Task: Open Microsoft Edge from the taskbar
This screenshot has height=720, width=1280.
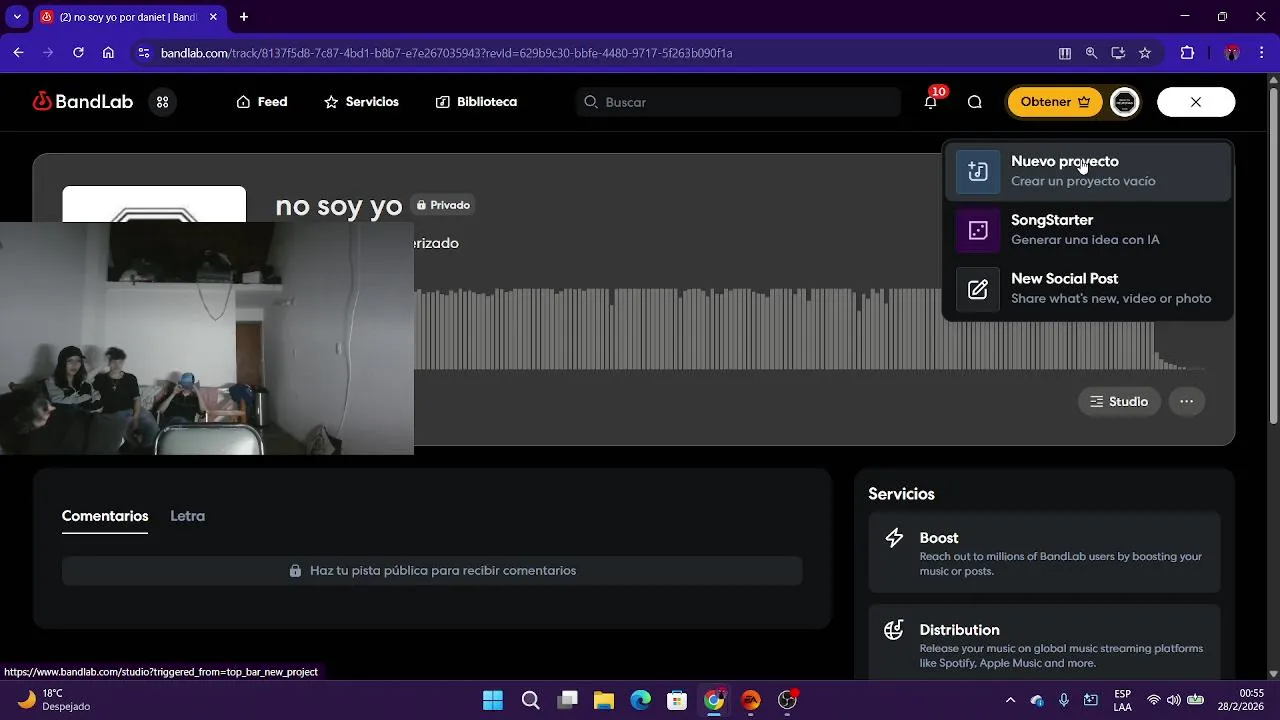Action: coord(641,700)
